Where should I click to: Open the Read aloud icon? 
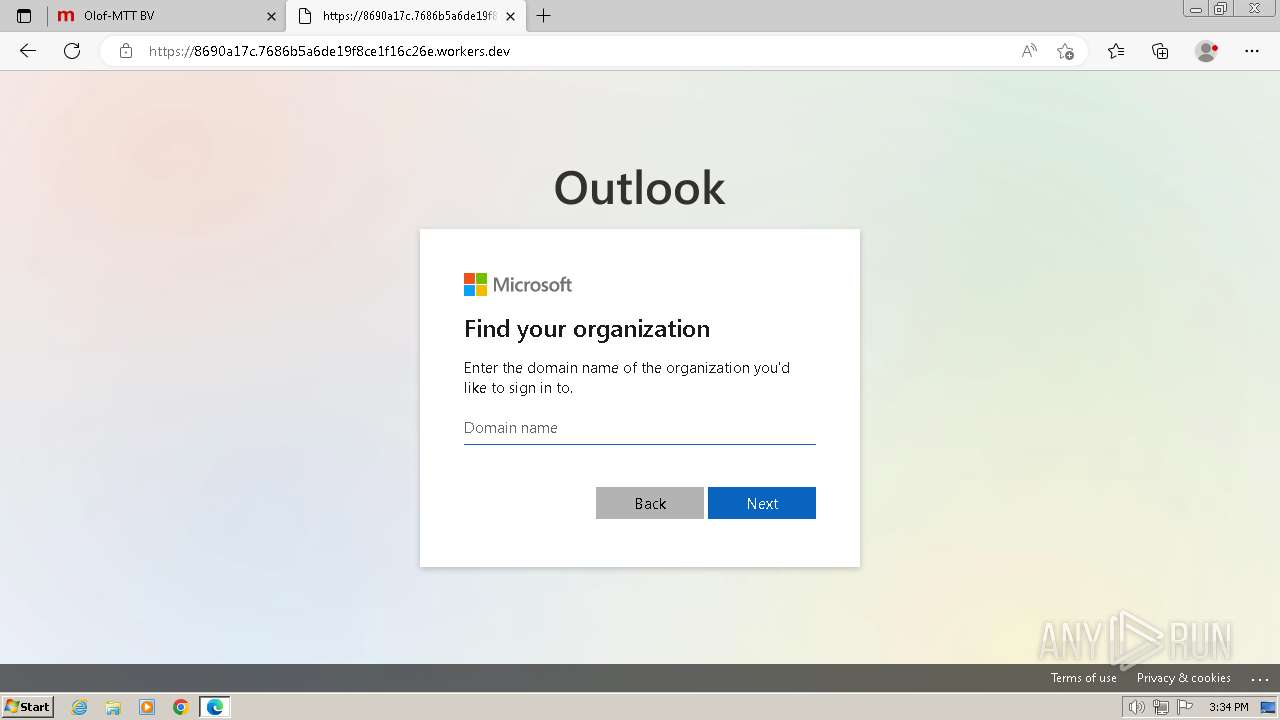pyautogui.click(x=1029, y=51)
